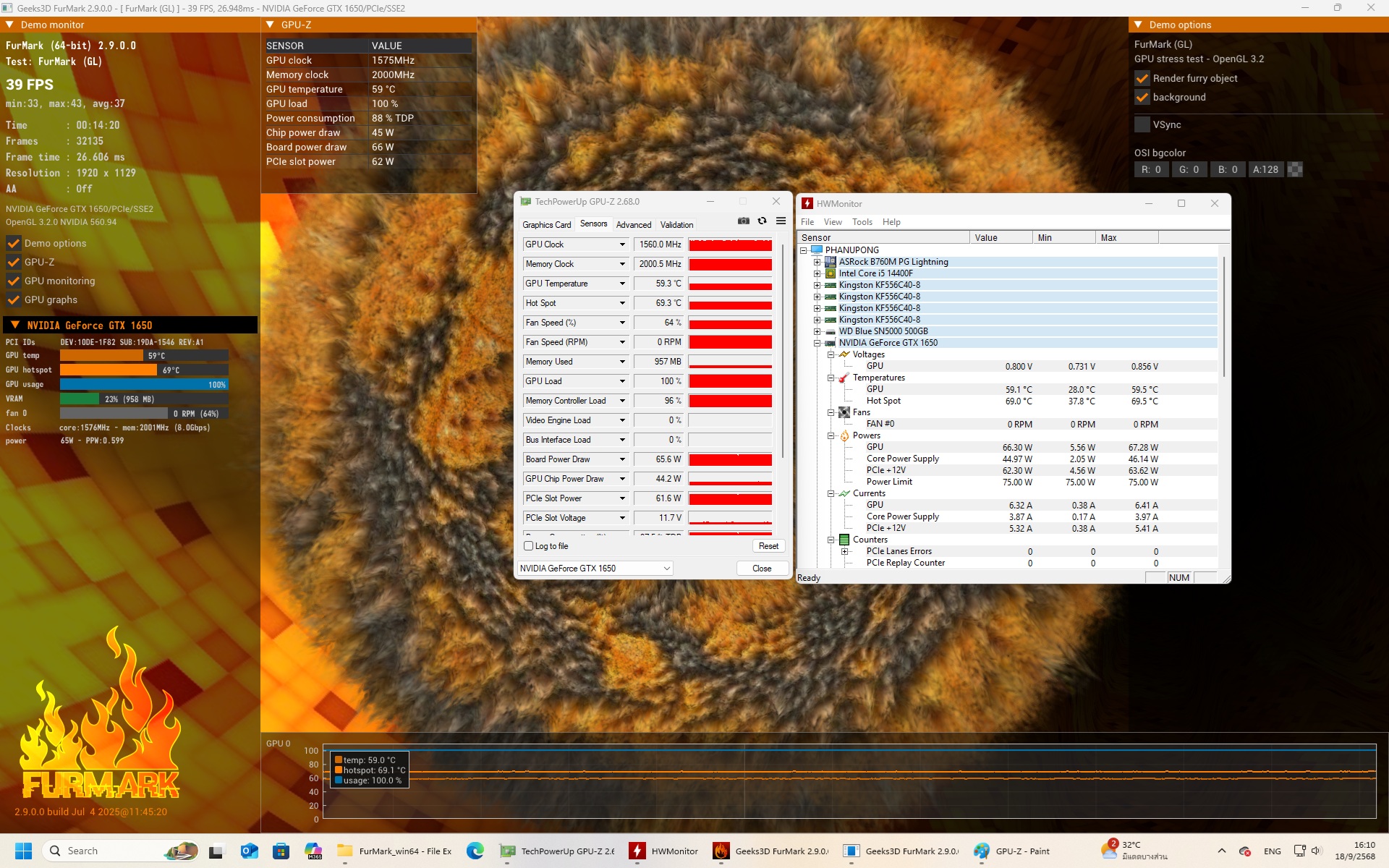Click the Outlook icon in the taskbar

249,851
